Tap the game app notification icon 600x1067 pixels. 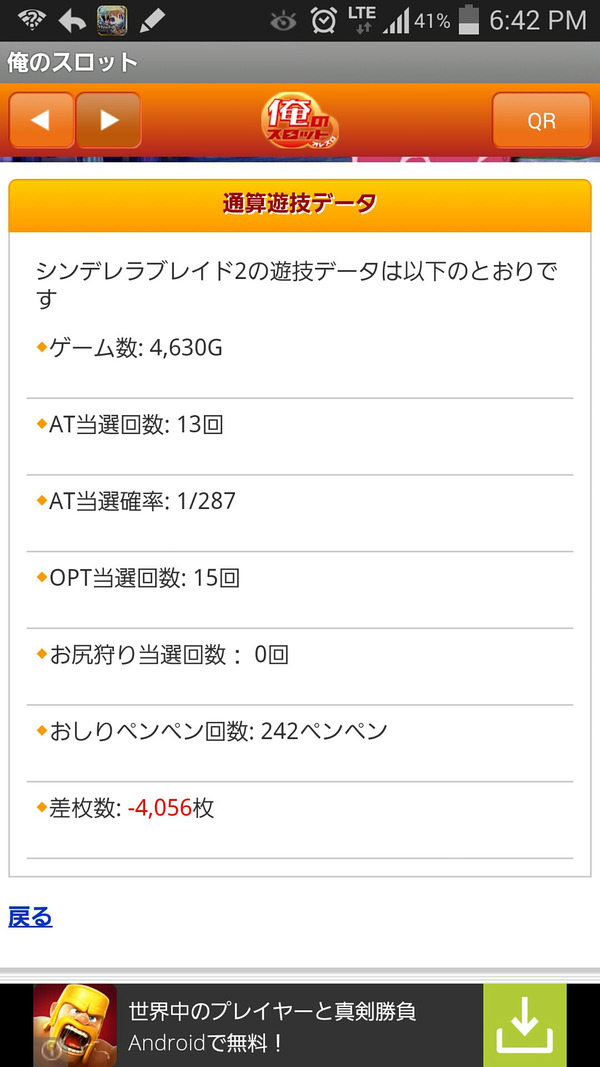point(112,21)
